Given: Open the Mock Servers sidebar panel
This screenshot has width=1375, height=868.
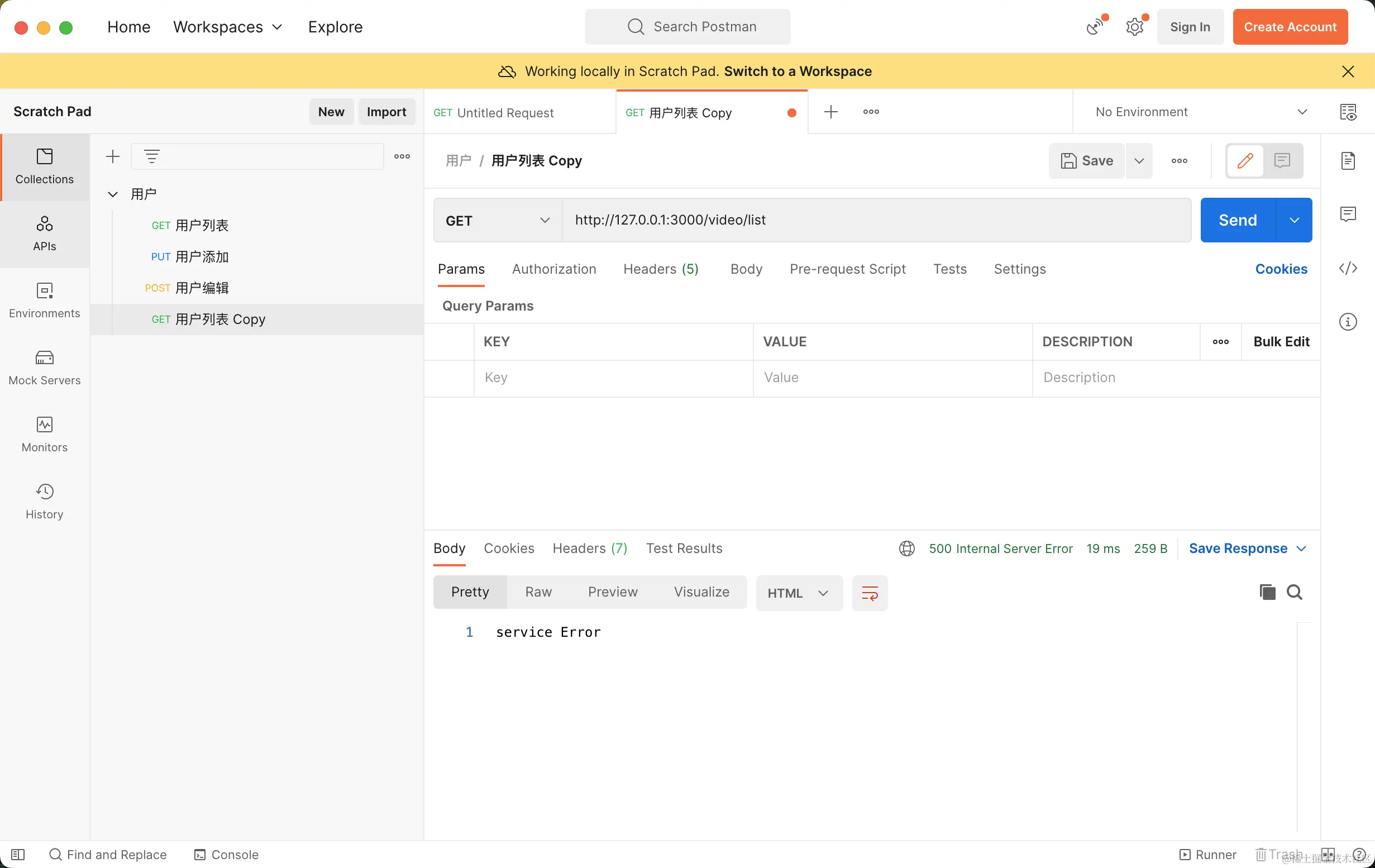Looking at the screenshot, I should click(45, 368).
